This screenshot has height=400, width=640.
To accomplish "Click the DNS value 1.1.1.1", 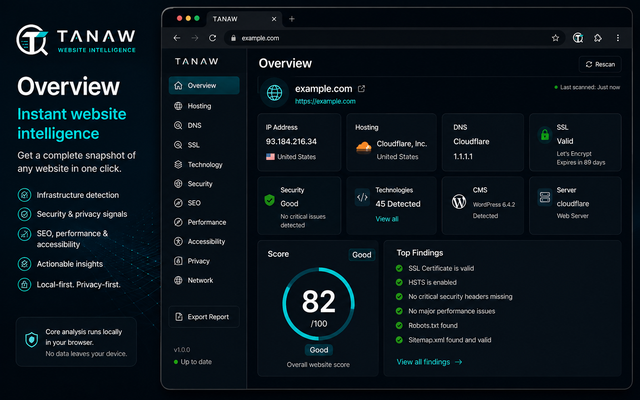I will 463,157.
